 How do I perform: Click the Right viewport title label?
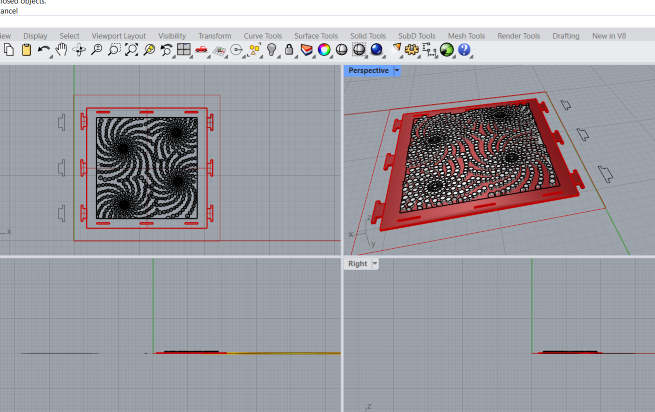click(356, 264)
